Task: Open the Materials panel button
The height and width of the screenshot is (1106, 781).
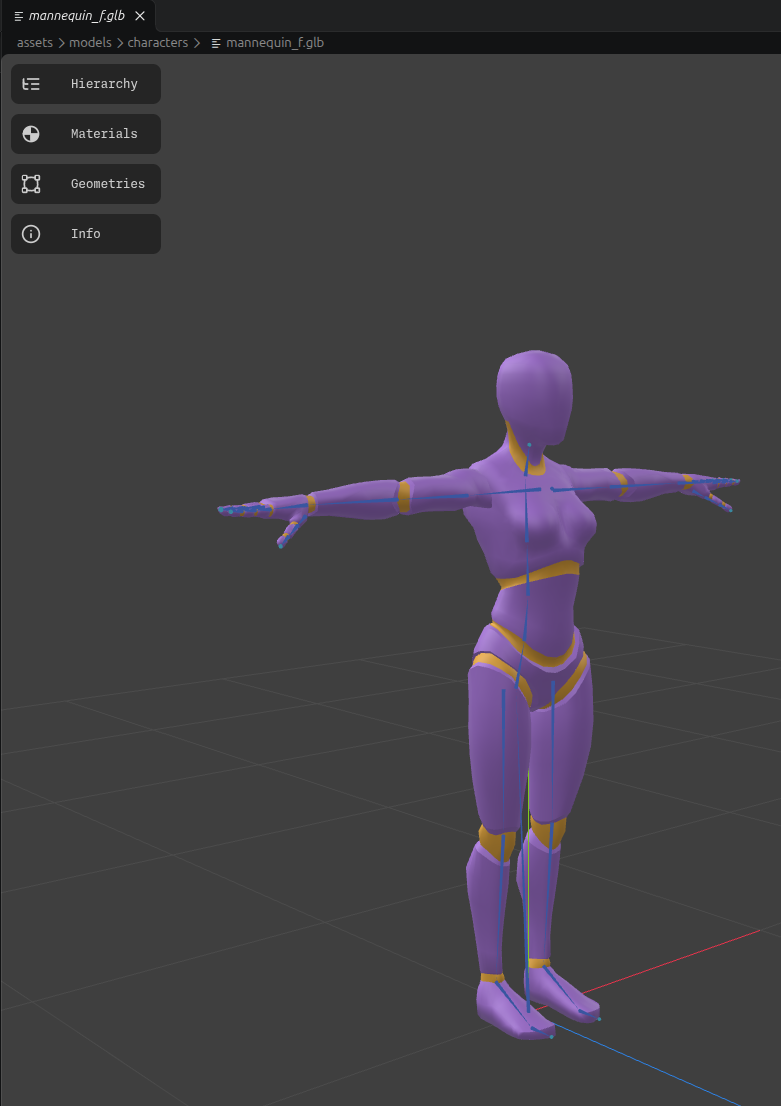Action: tap(86, 134)
